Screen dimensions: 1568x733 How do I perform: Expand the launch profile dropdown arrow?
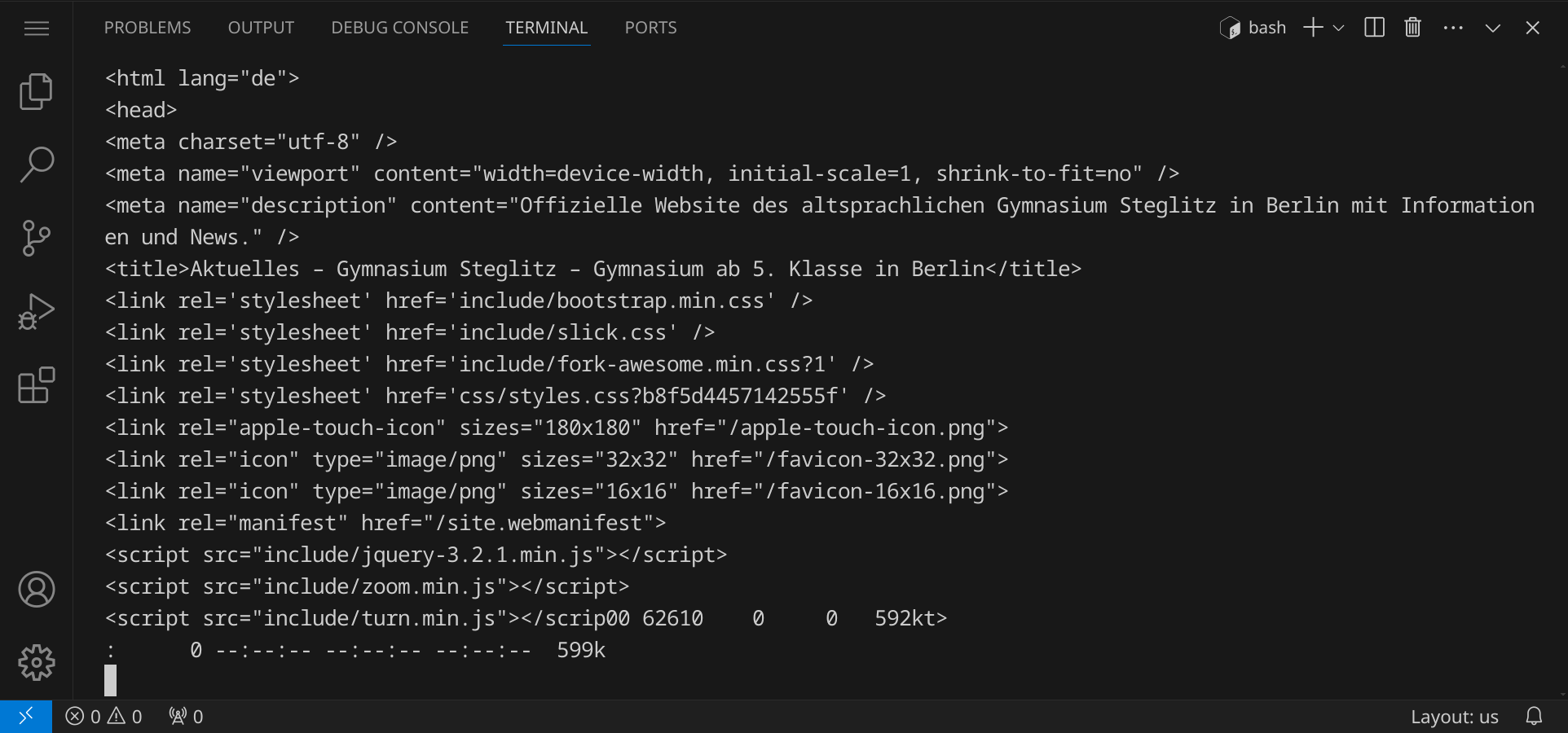[1338, 28]
